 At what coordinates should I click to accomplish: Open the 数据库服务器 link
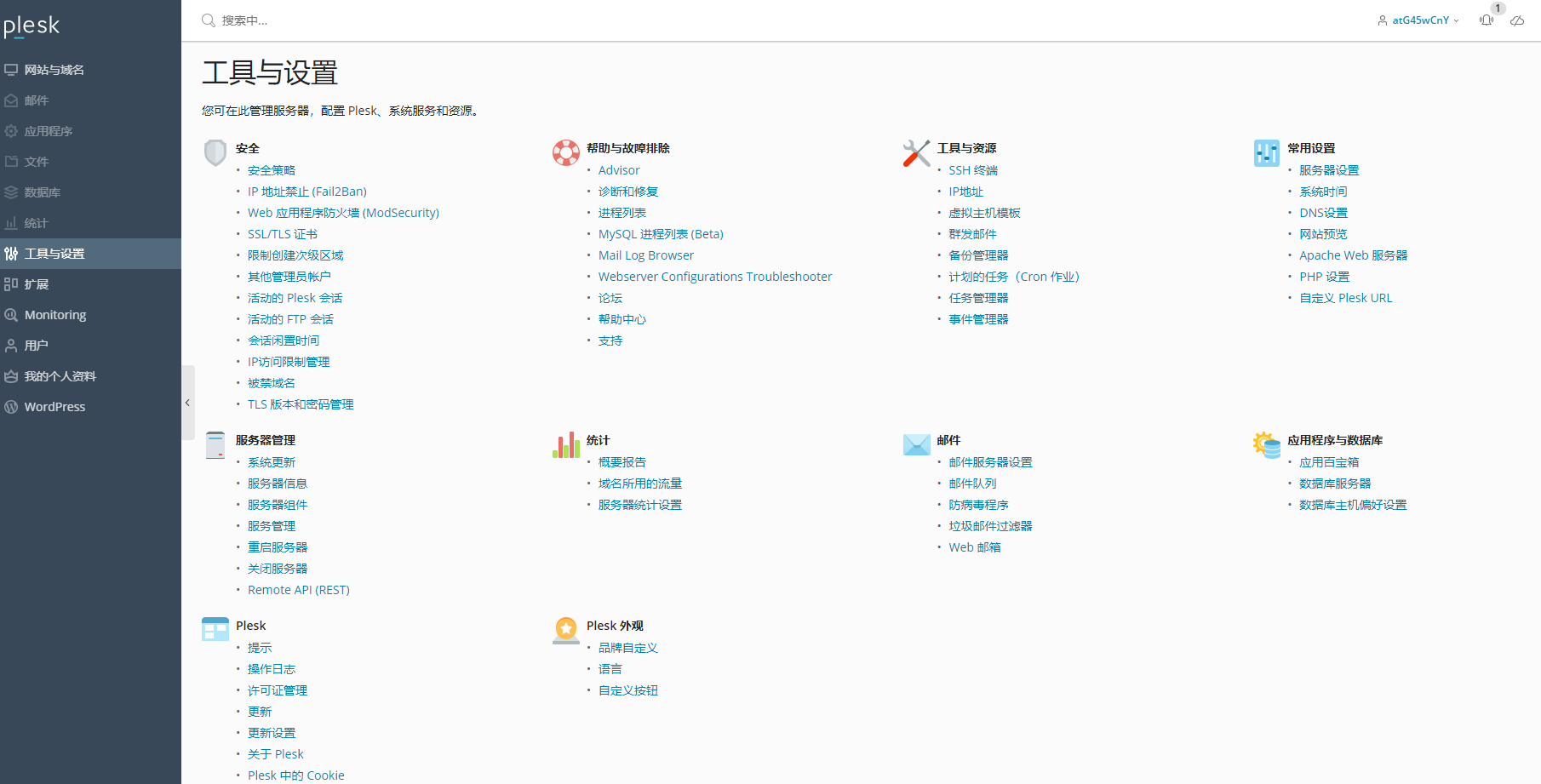coord(1335,484)
